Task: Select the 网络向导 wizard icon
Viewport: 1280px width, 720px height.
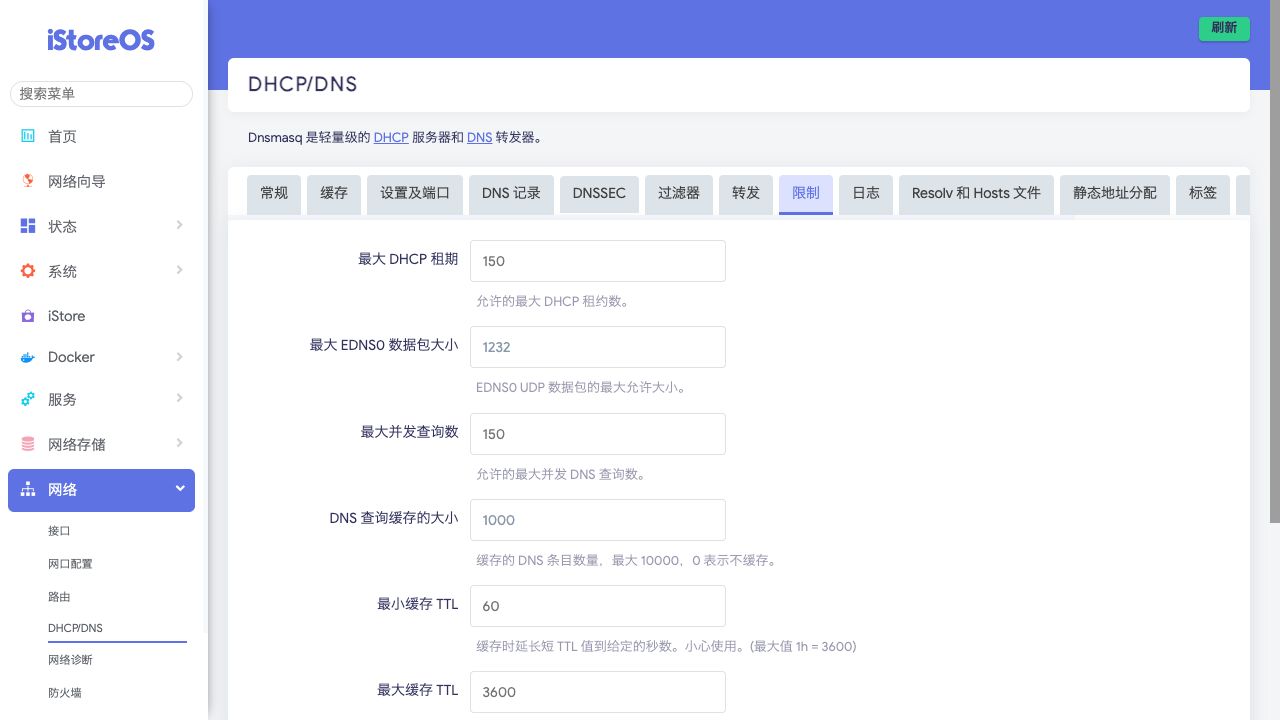Action: 28,181
